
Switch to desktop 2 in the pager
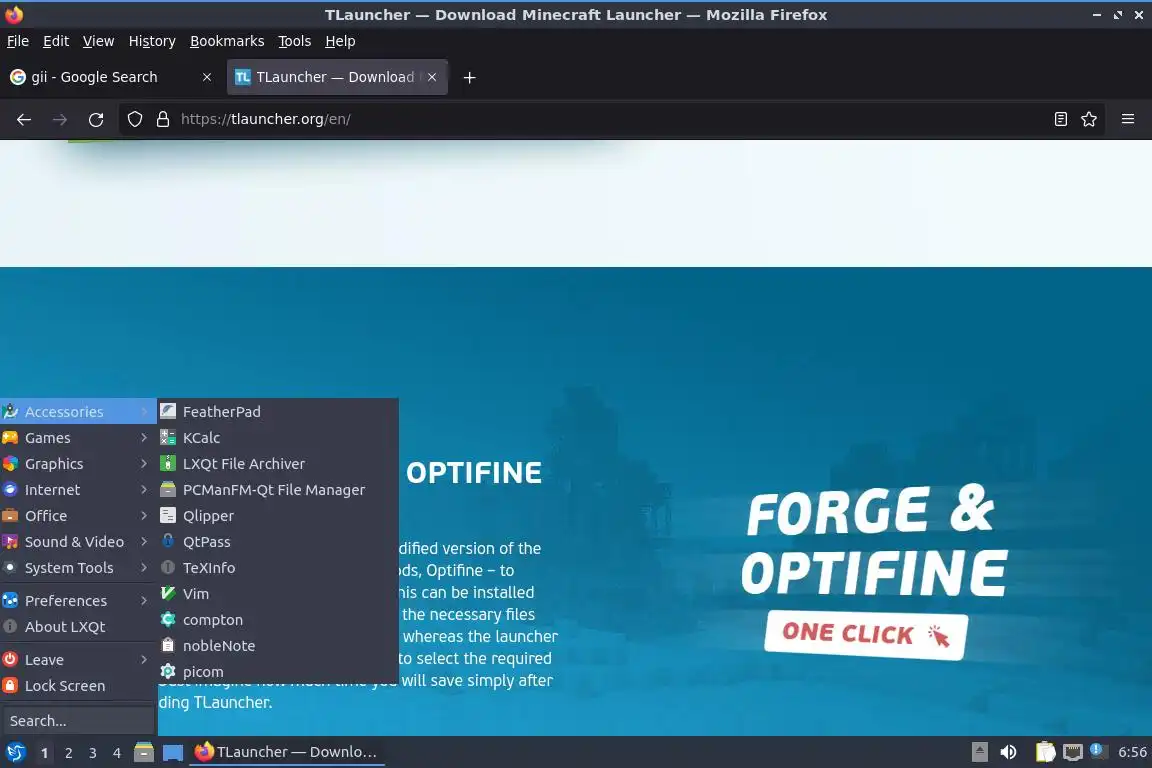click(68, 753)
